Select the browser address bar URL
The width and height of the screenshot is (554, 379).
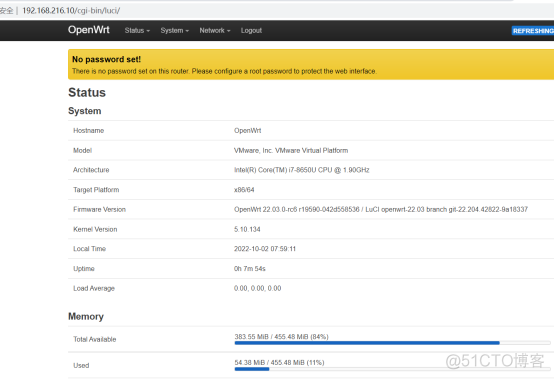[71, 11]
